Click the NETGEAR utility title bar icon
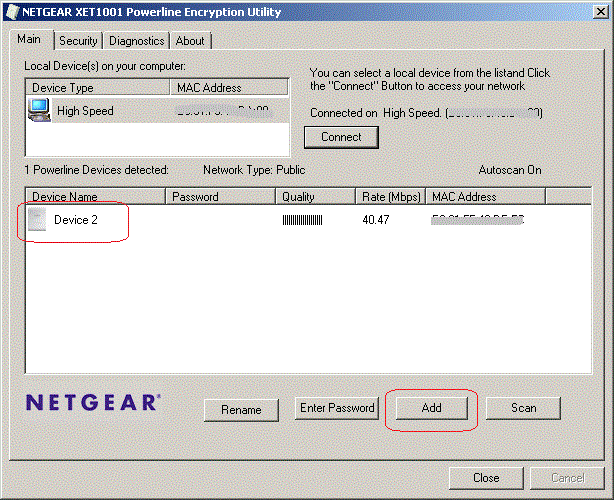The width and height of the screenshot is (614, 500). point(13,12)
